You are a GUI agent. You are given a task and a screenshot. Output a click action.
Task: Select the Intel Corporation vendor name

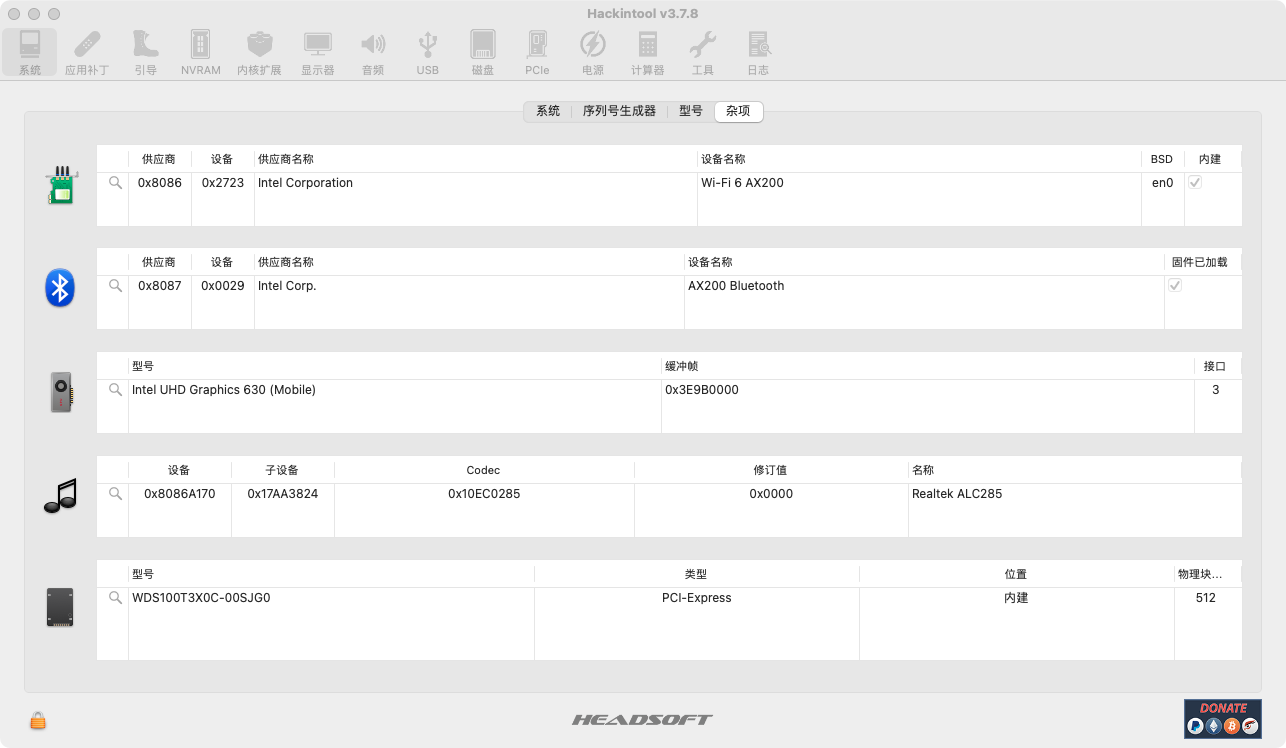(x=305, y=183)
